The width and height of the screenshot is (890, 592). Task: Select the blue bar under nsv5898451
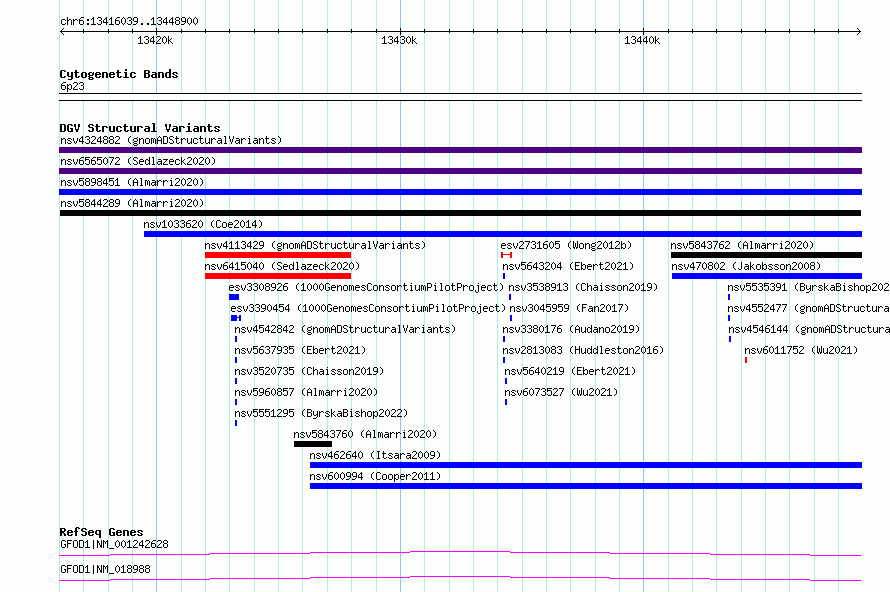(x=460, y=192)
